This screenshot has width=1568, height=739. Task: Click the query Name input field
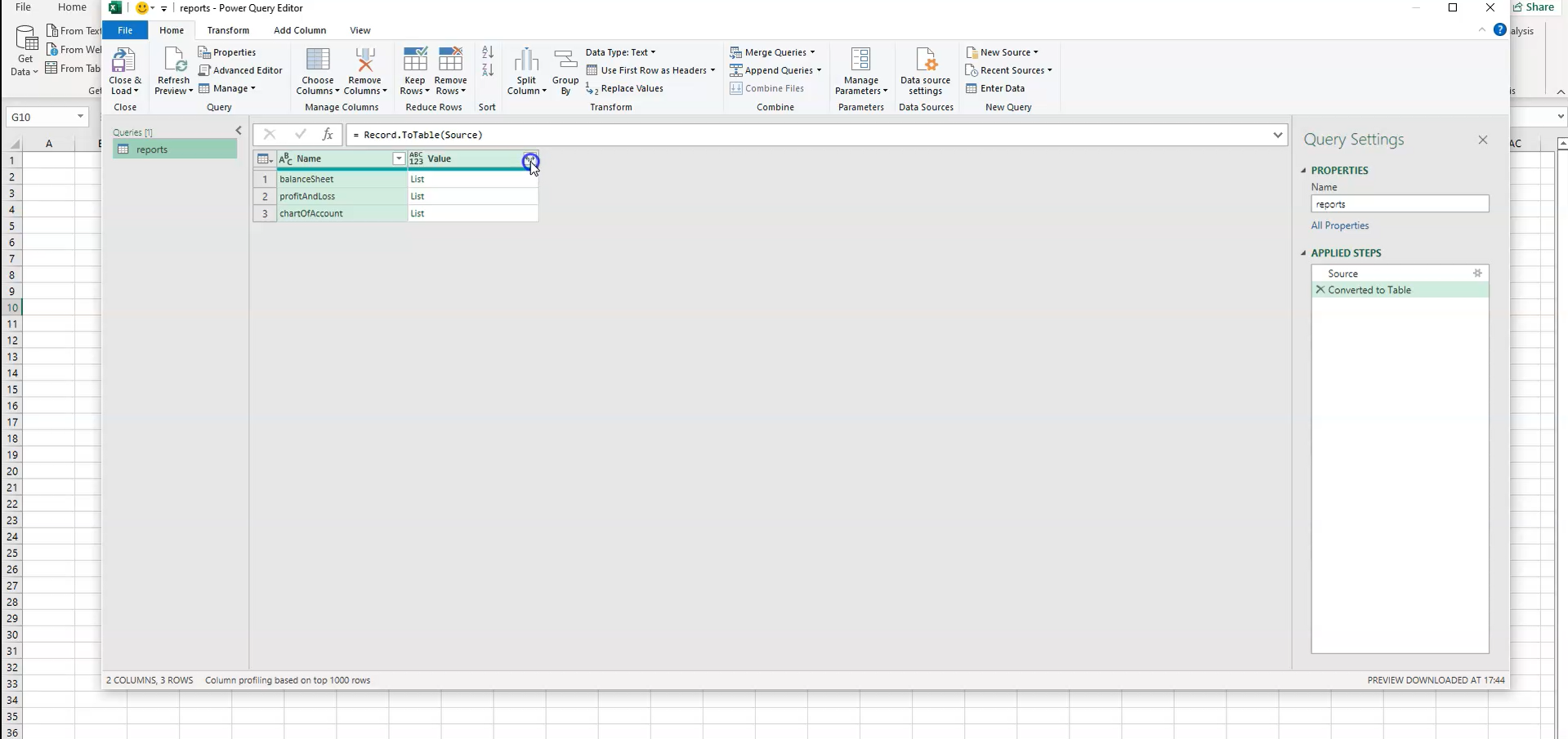[x=1400, y=203]
